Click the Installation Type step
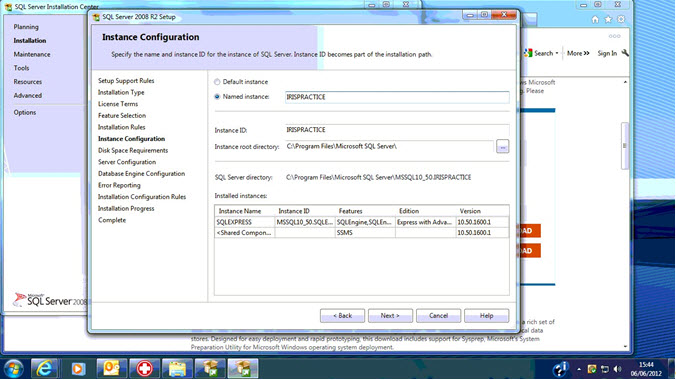676x380 pixels. (x=121, y=92)
